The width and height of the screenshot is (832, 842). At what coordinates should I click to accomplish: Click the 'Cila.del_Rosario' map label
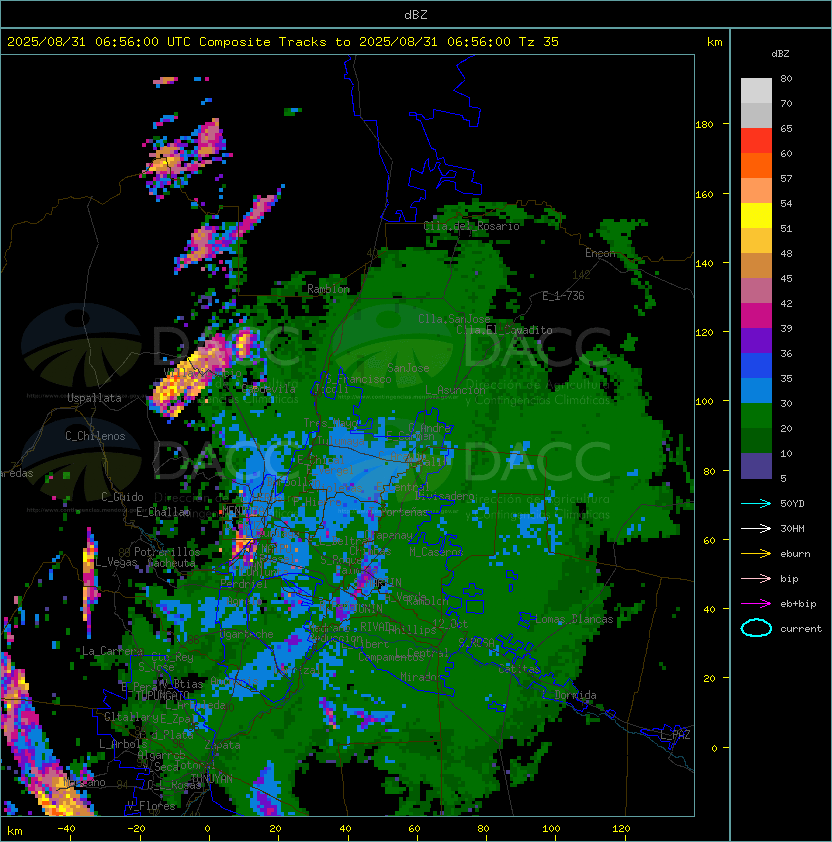coord(471,226)
